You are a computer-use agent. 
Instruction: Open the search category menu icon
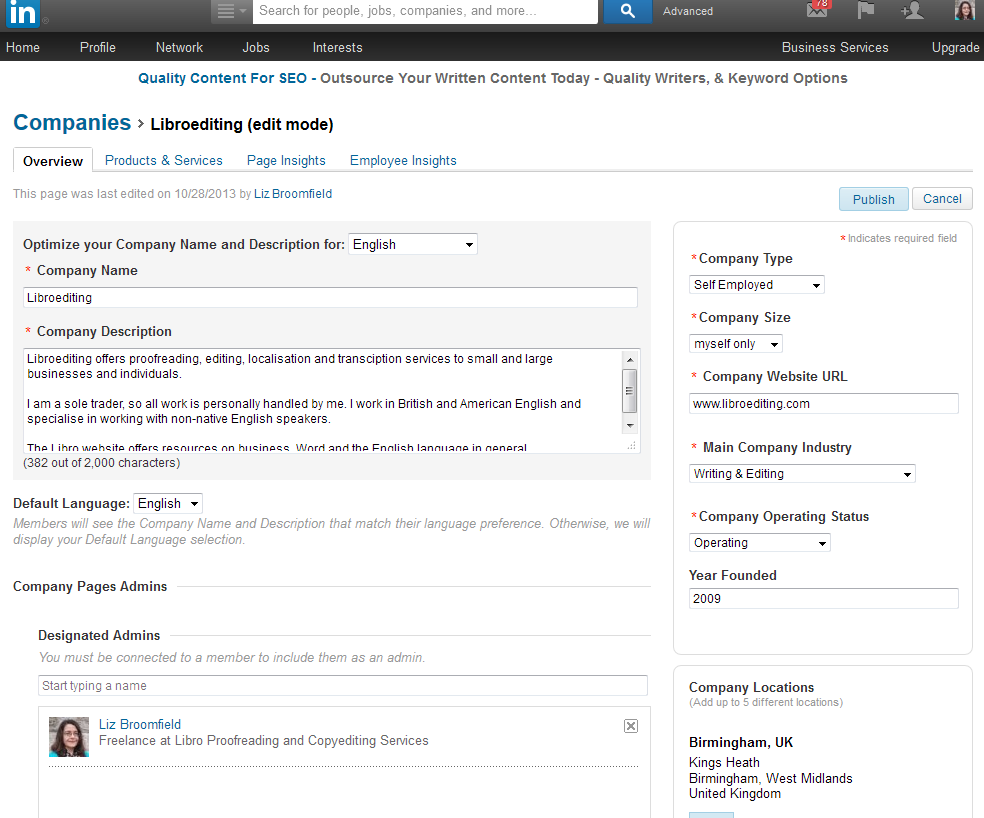(x=231, y=11)
